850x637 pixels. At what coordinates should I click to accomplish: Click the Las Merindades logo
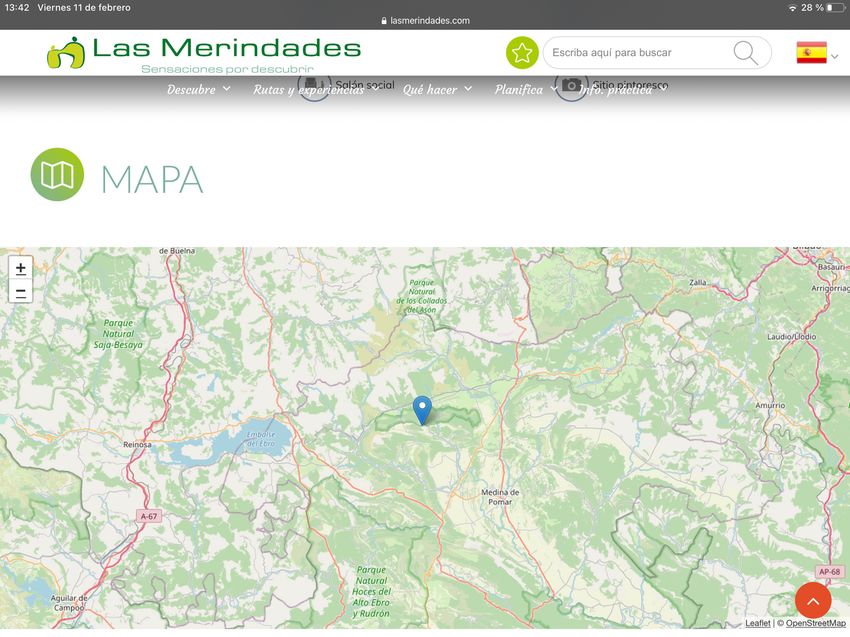pos(204,54)
